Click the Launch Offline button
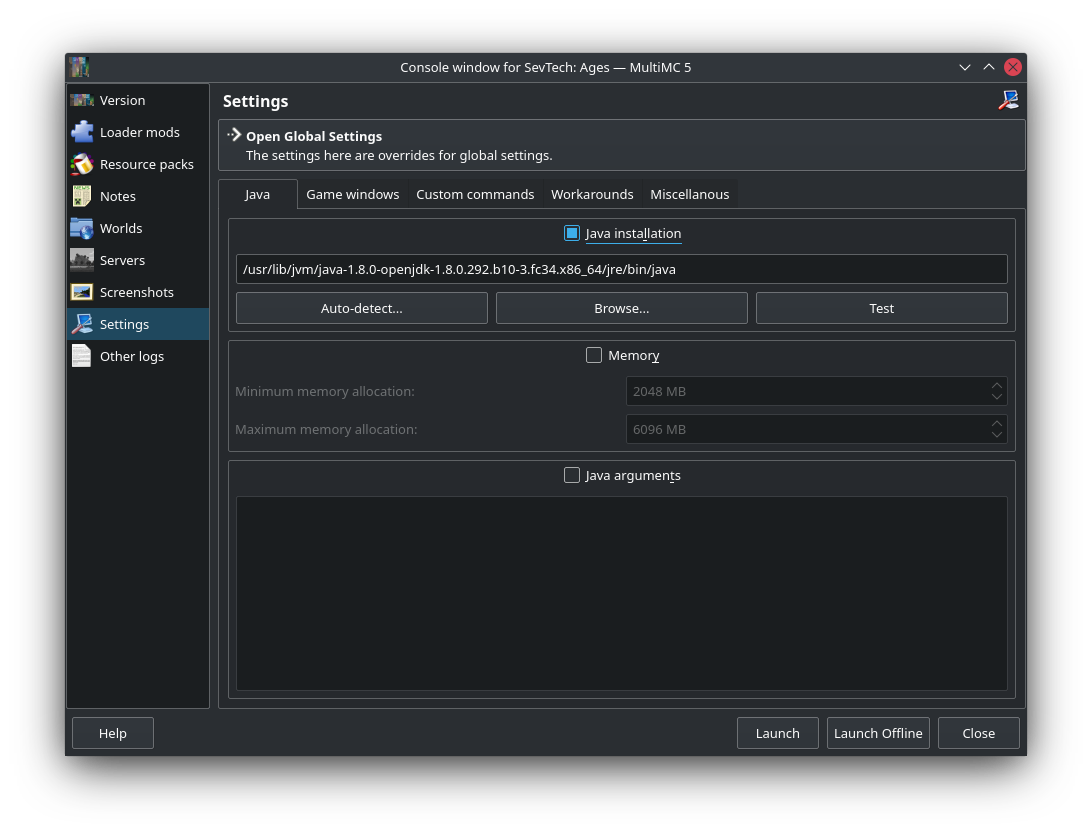 point(878,733)
